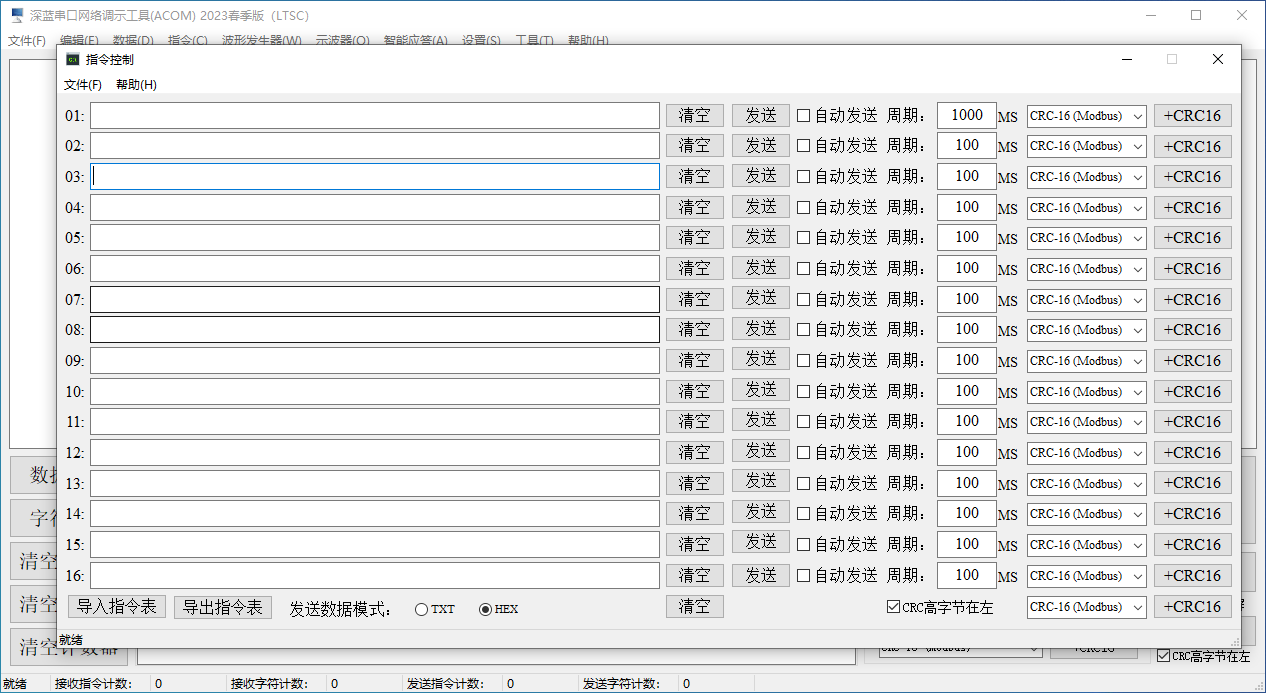Uncheck the CRC高字节在左 checkbox in dialog

894,607
